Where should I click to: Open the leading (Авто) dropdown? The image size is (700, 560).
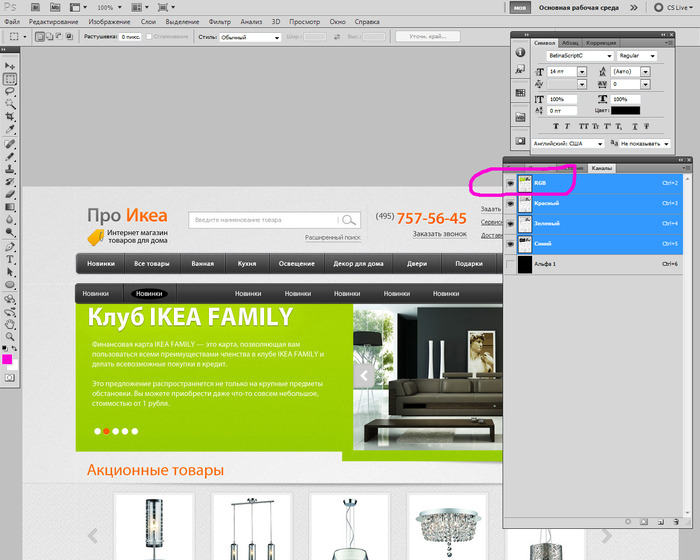pos(646,71)
